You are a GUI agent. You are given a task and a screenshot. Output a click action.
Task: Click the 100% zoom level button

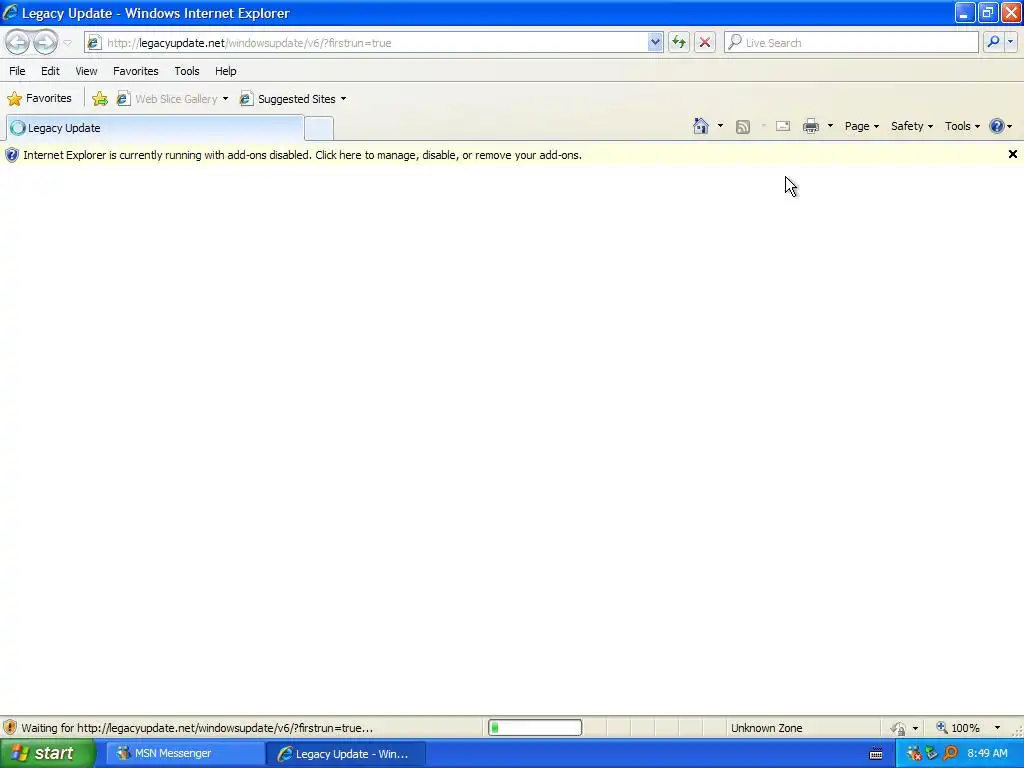(x=958, y=728)
